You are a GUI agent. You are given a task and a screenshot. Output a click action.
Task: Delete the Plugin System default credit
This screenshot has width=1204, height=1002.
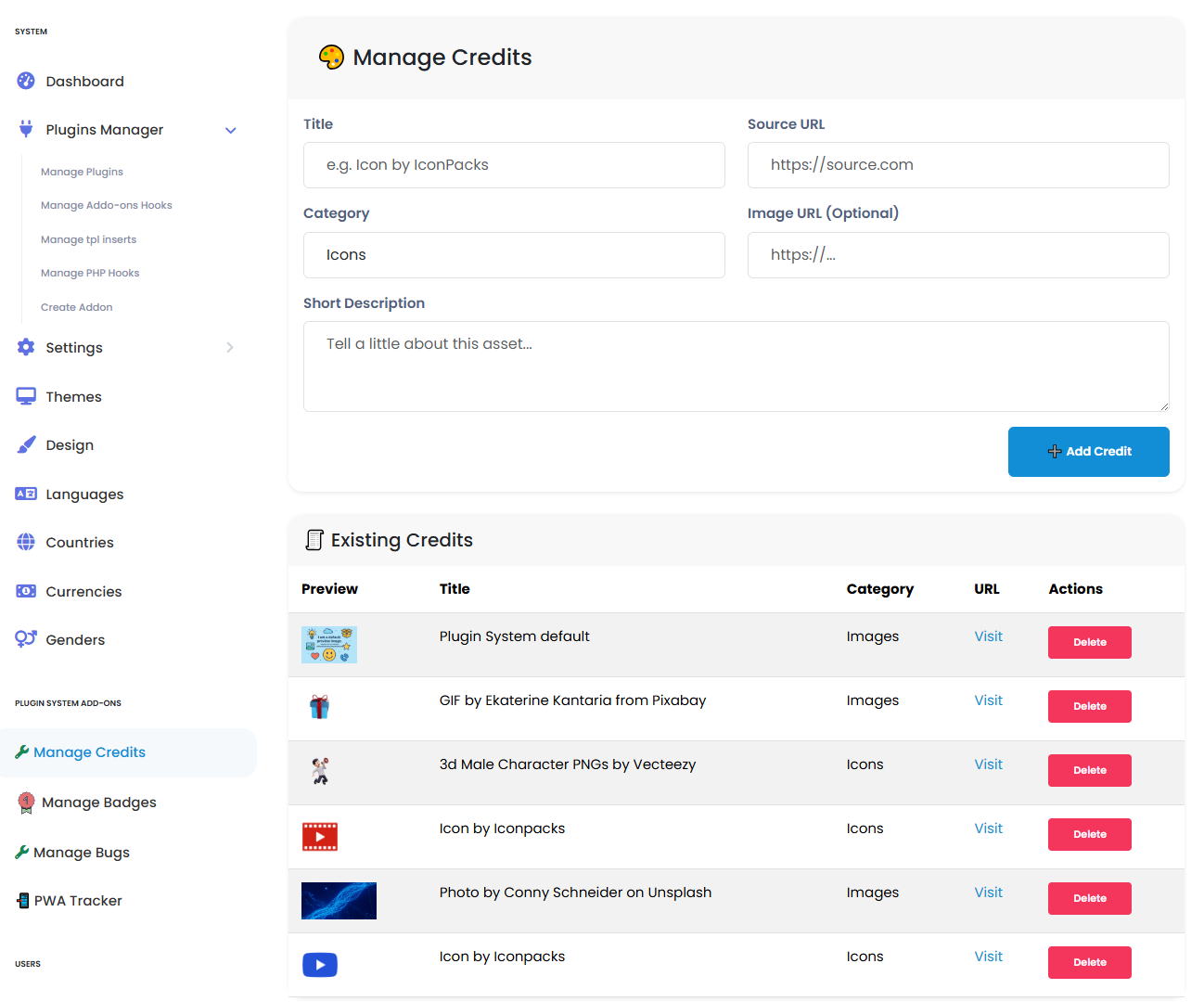point(1089,642)
